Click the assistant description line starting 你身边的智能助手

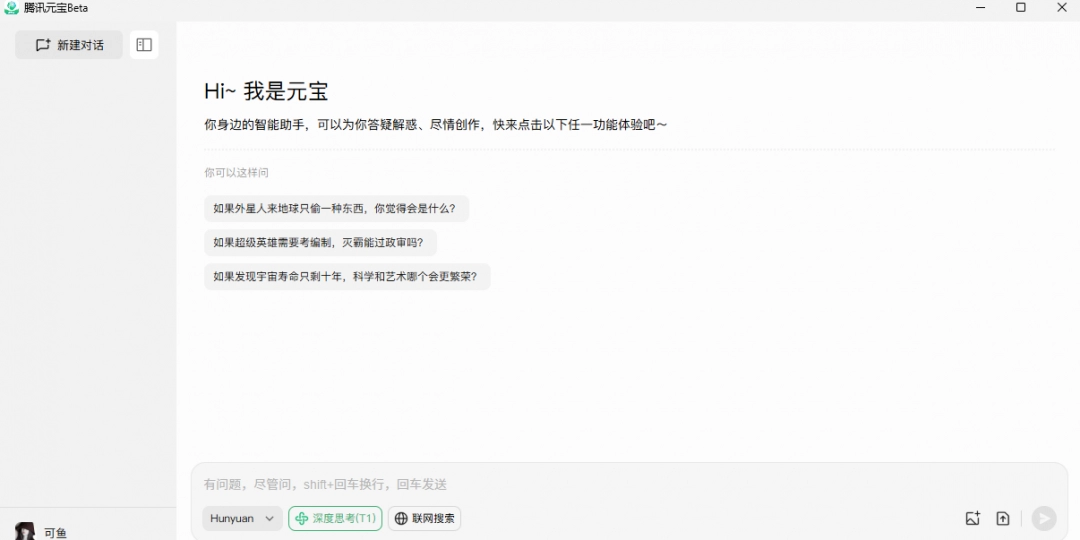pos(435,125)
